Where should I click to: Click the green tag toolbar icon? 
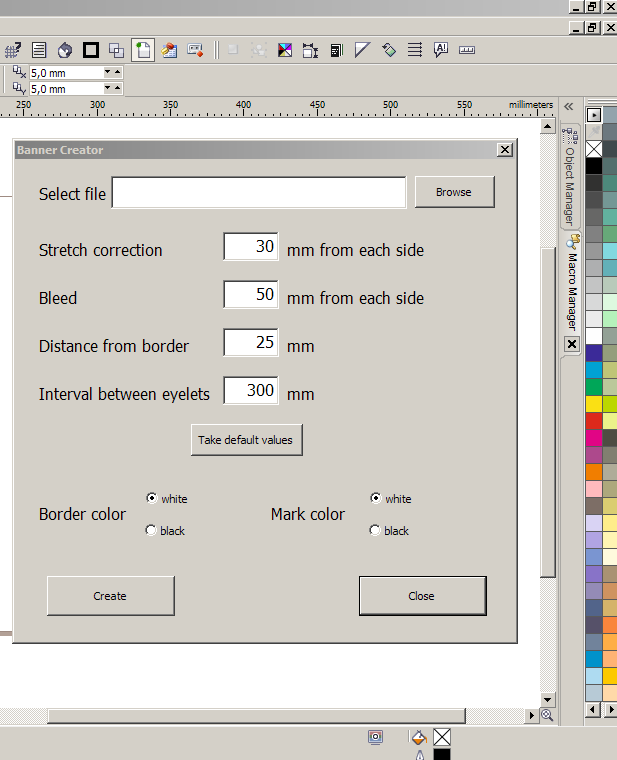[389, 50]
